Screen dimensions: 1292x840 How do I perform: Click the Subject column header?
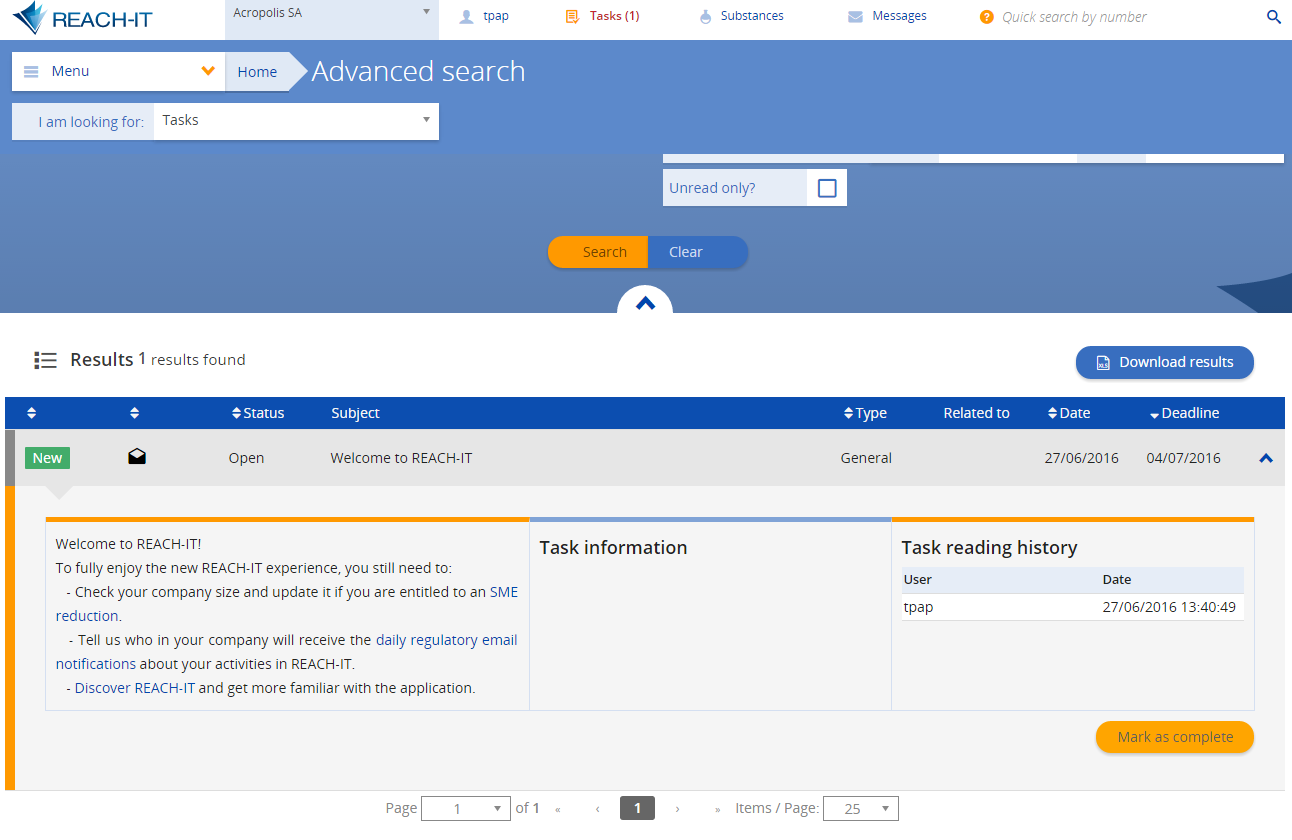tap(356, 413)
